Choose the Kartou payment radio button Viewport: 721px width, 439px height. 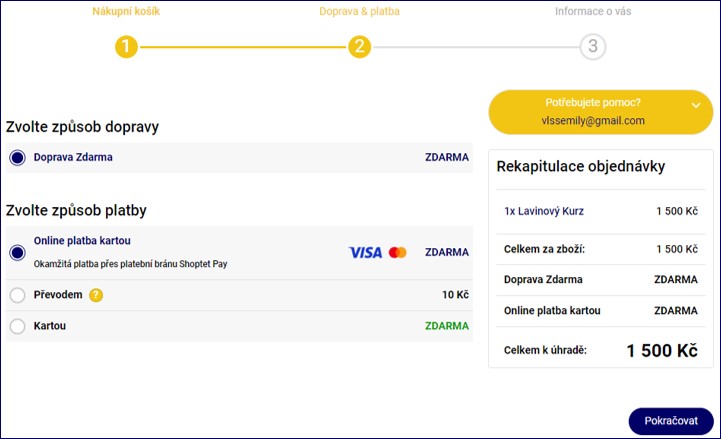click(x=17, y=326)
